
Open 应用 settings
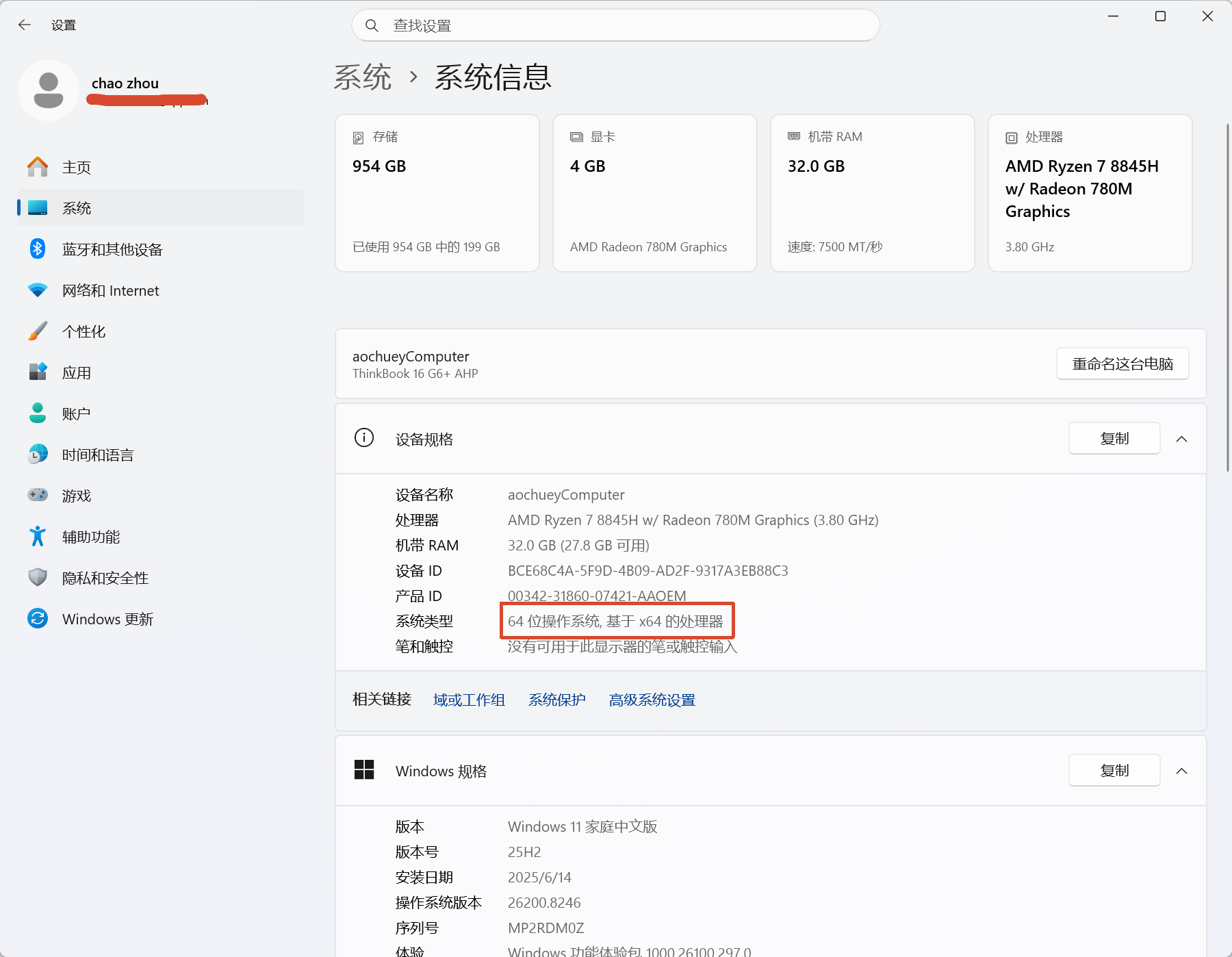pyautogui.click(x=160, y=372)
